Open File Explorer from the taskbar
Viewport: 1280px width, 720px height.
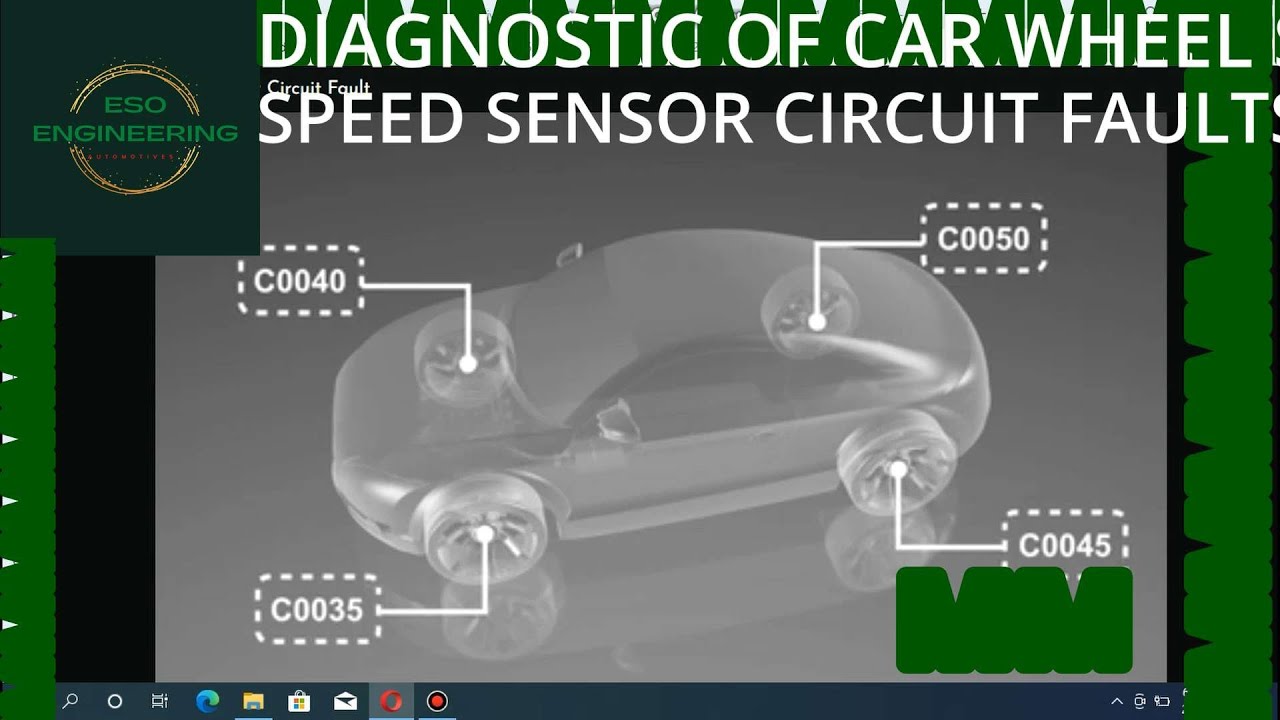click(253, 701)
